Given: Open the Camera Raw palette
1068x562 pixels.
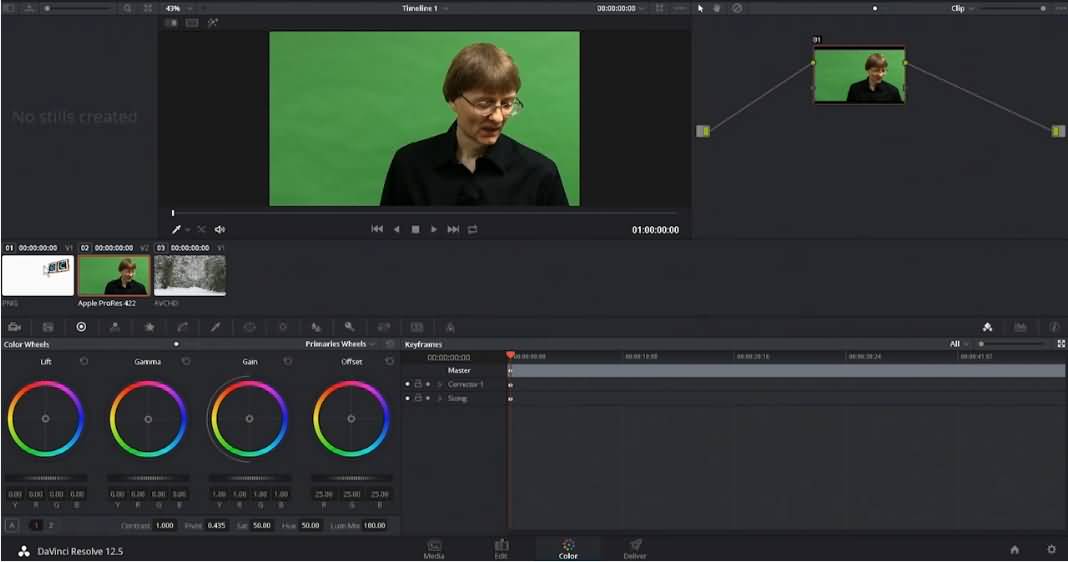Looking at the screenshot, I should [x=14, y=327].
